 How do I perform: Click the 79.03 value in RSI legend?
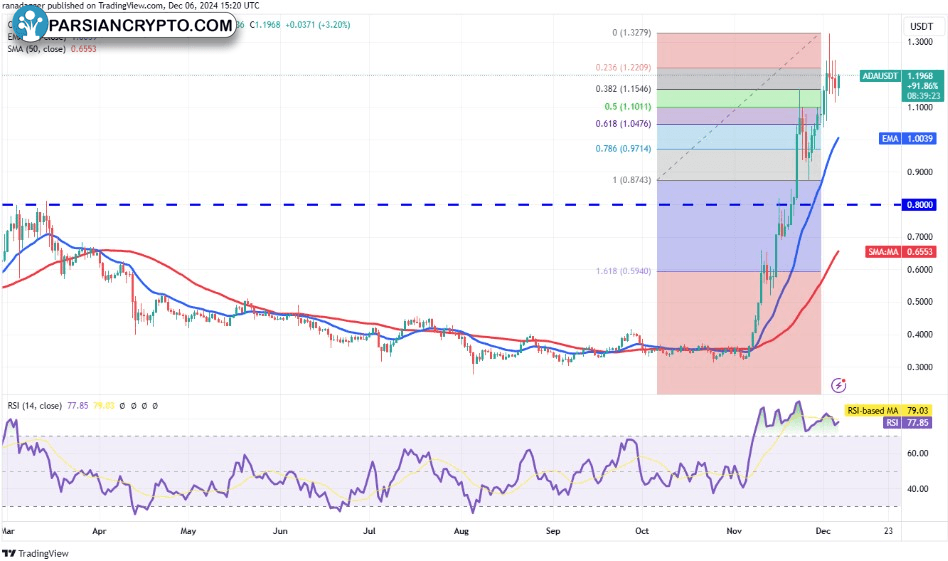(x=103, y=406)
